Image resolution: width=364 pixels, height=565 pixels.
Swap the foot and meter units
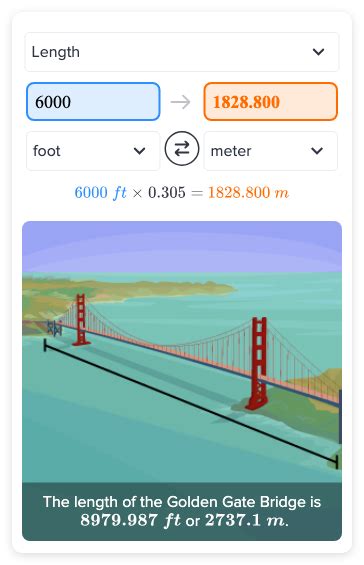pyautogui.click(x=182, y=148)
